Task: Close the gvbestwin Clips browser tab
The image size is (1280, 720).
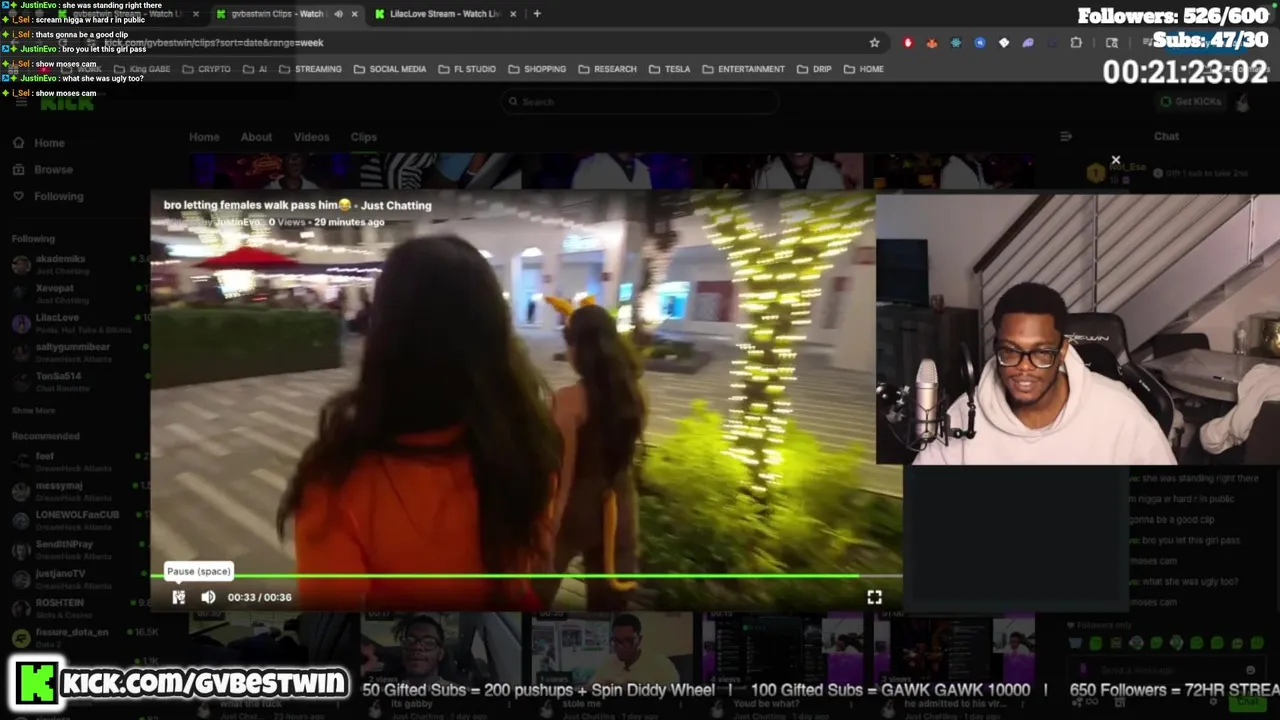Action: 354,14
